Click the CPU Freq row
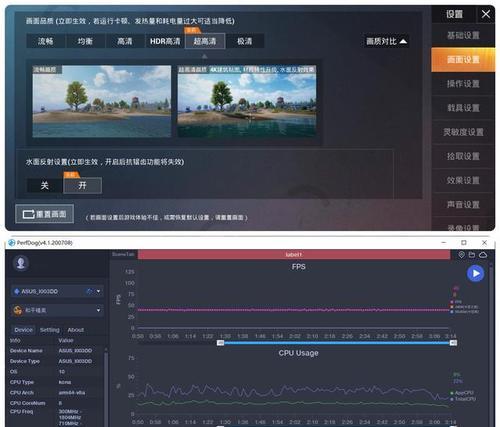The image size is (500, 427). 56,417
